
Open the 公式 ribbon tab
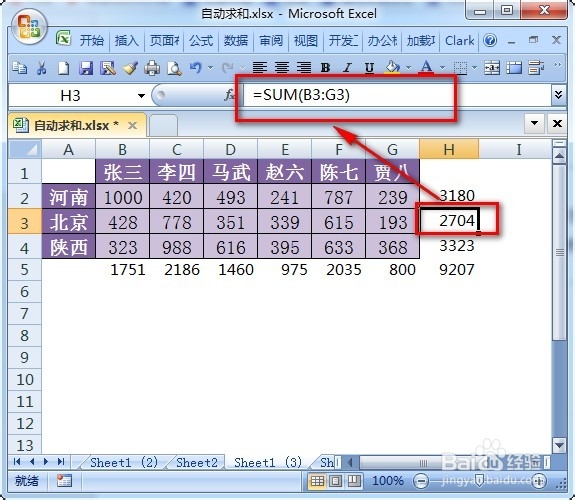coord(201,40)
